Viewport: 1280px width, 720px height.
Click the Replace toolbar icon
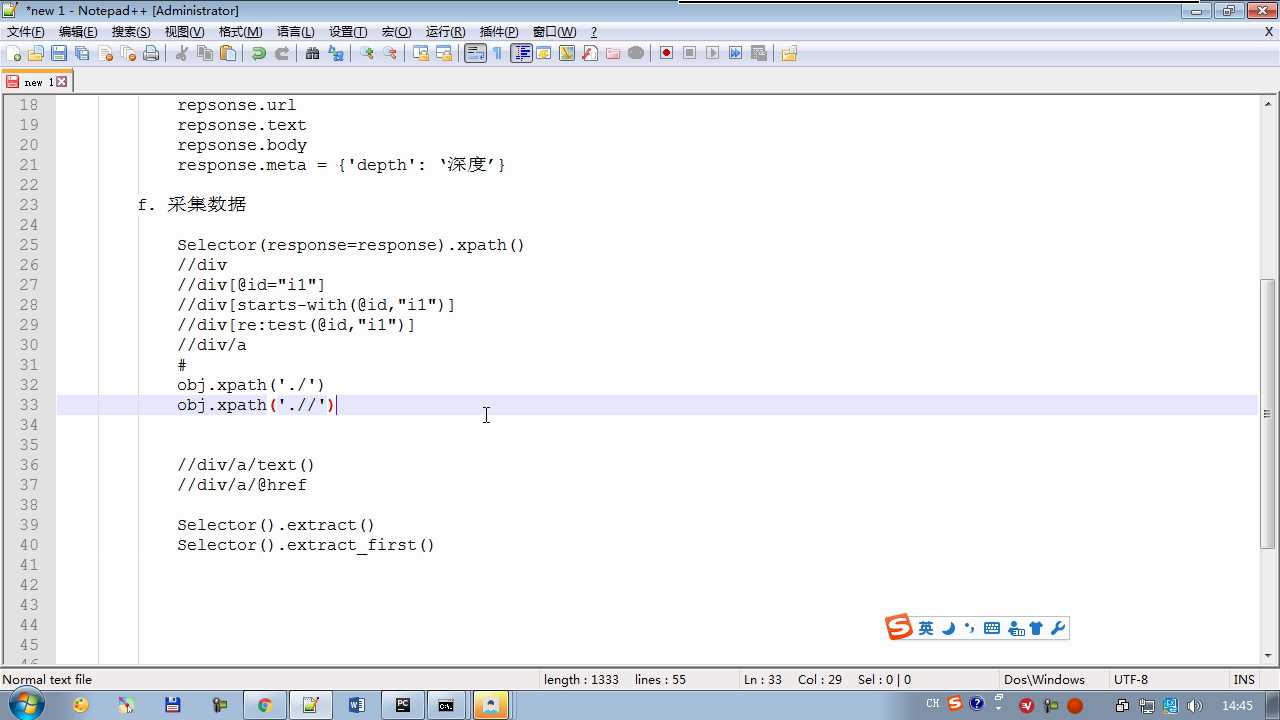[336, 54]
